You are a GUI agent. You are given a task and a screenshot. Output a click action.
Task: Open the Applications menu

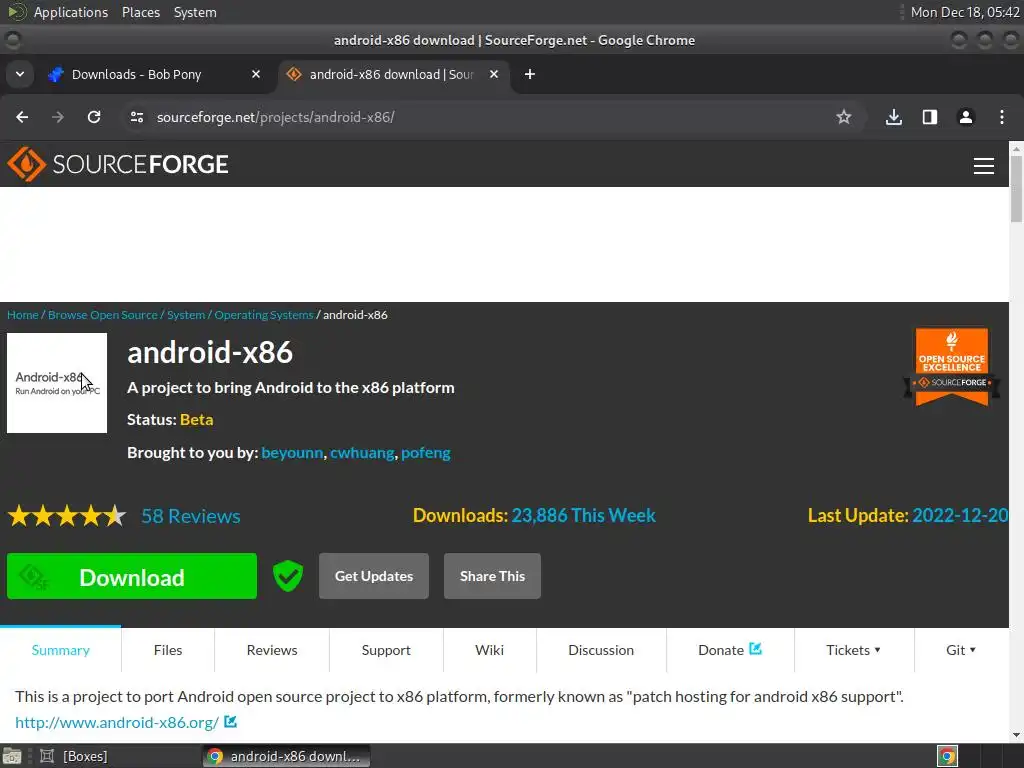[71, 12]
